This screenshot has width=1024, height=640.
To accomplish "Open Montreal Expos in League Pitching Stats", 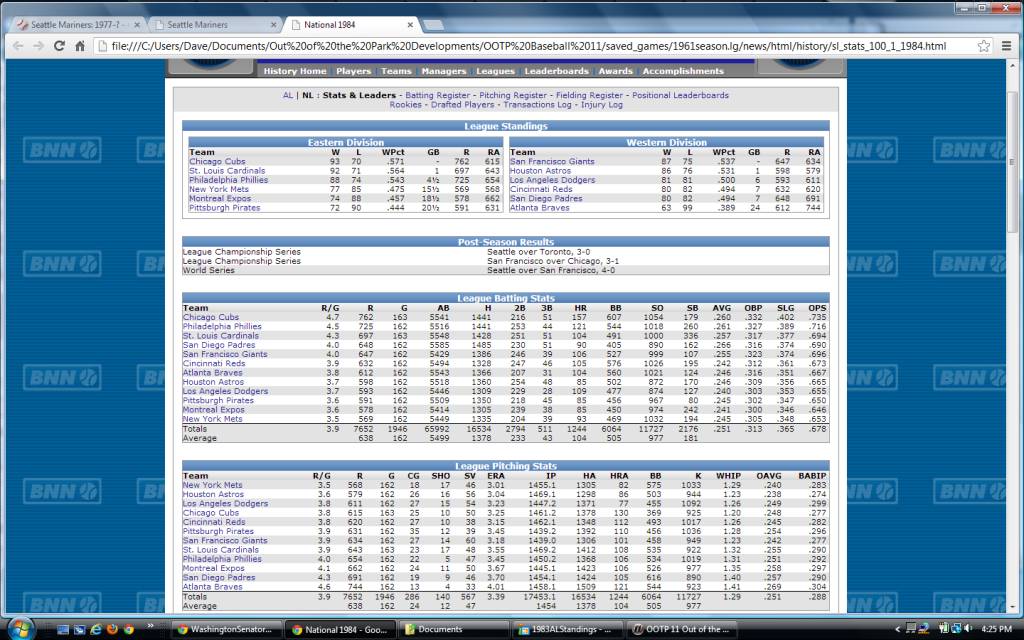I will click(x=214, y=568).
